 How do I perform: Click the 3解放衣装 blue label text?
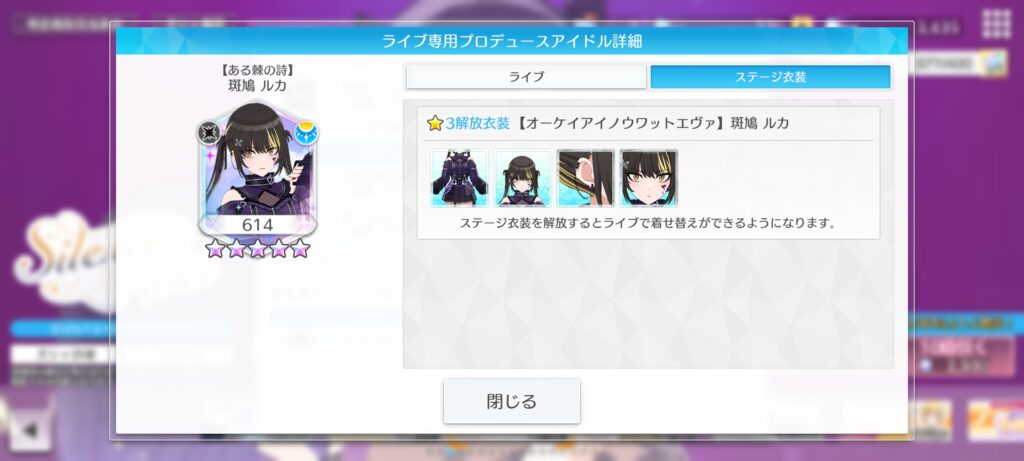[x=477, y=123]
